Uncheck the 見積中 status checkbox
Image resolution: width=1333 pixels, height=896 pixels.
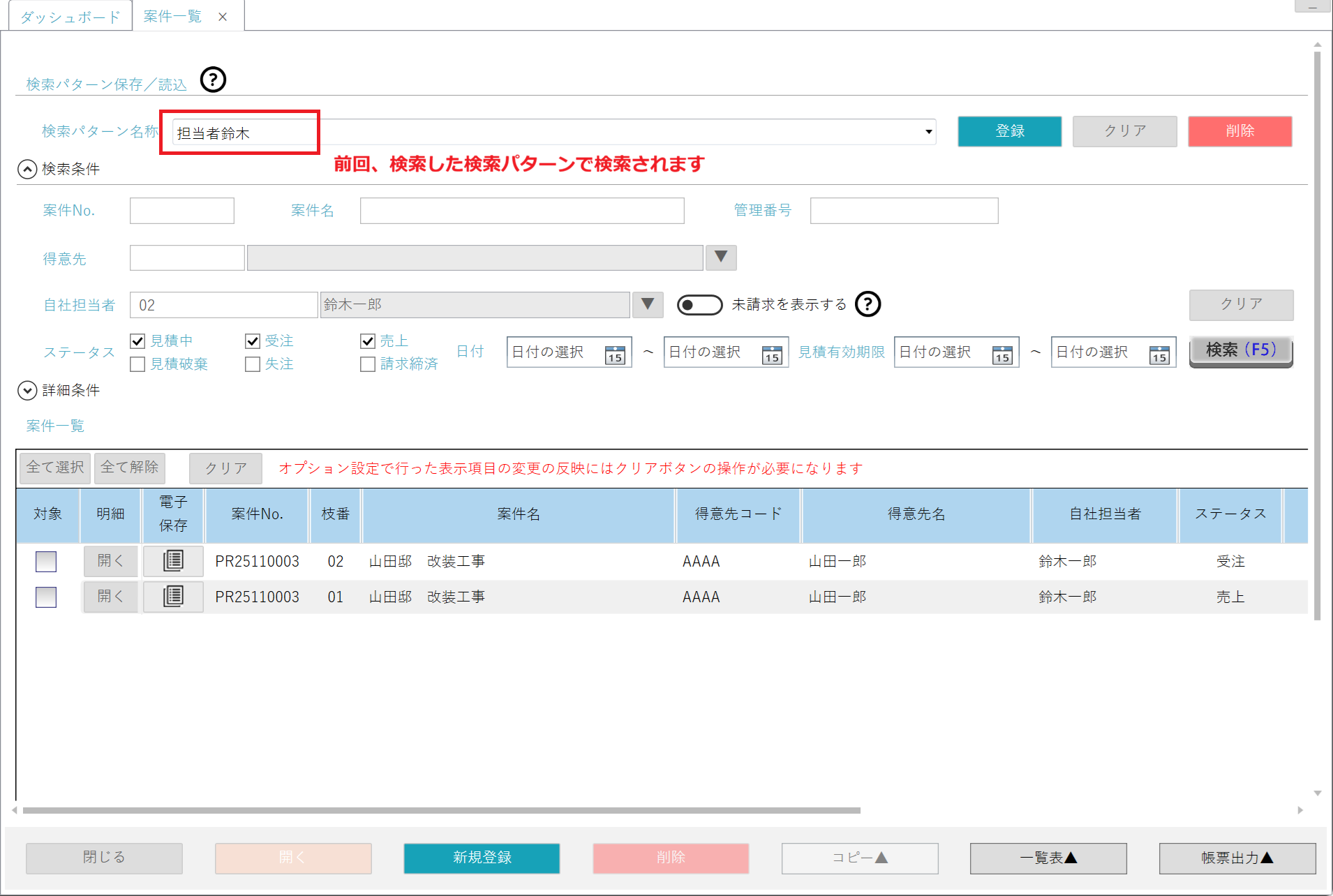click(x=137, y=341)
